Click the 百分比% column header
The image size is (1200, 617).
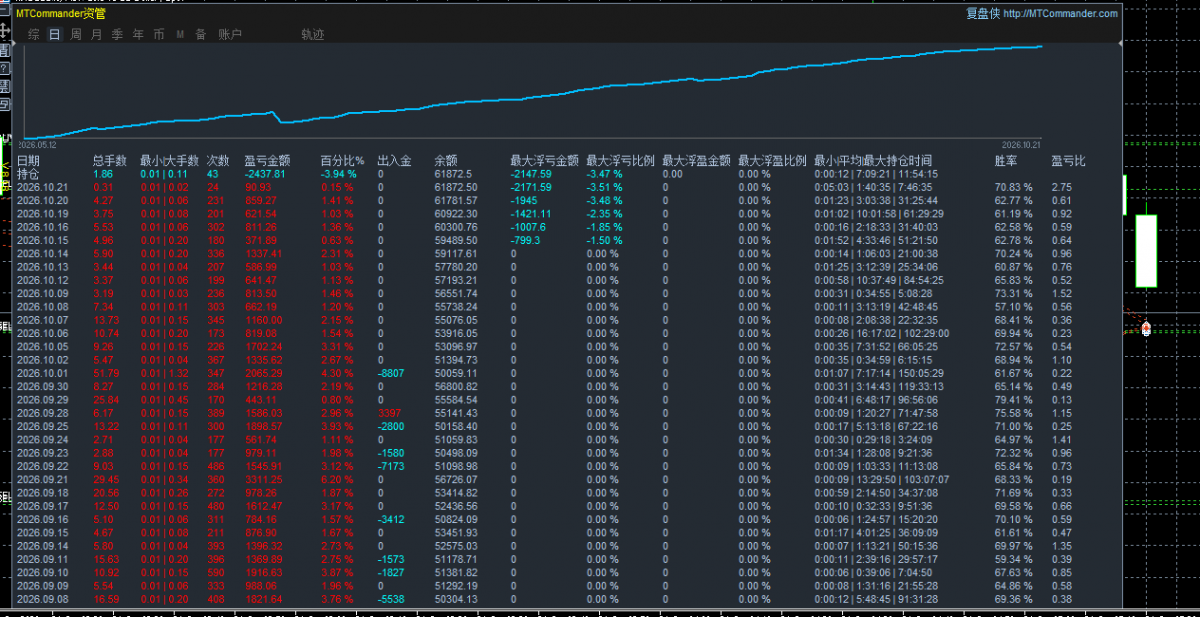[342, 160]
